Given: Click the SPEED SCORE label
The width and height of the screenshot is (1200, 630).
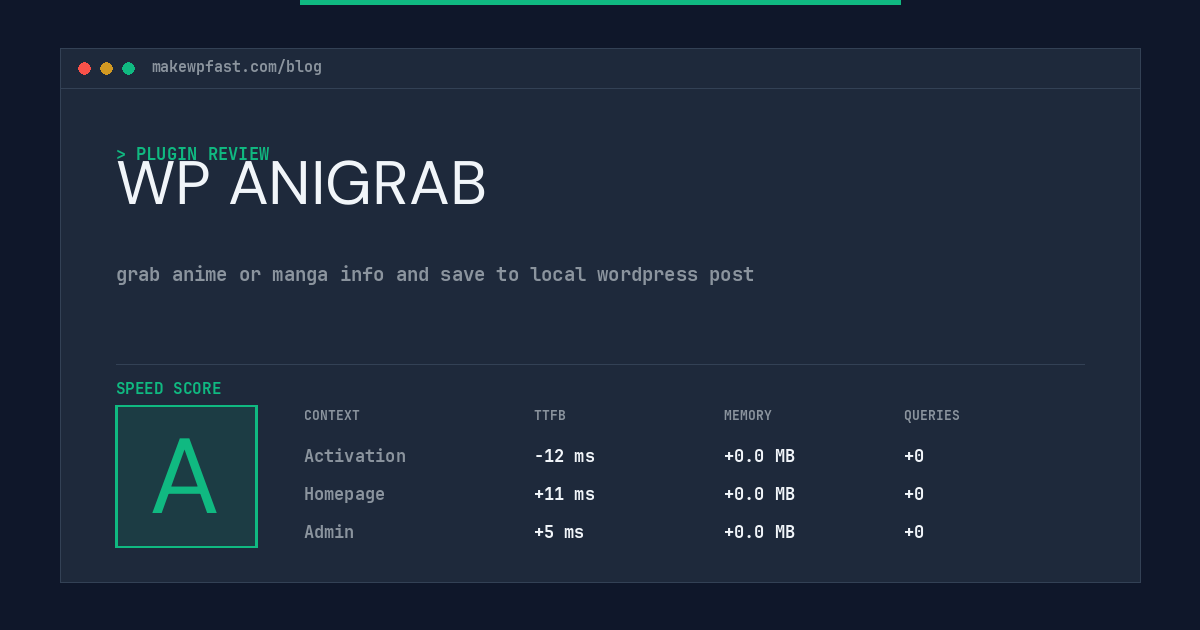Looking at the screenshot, I should point(169,389).
